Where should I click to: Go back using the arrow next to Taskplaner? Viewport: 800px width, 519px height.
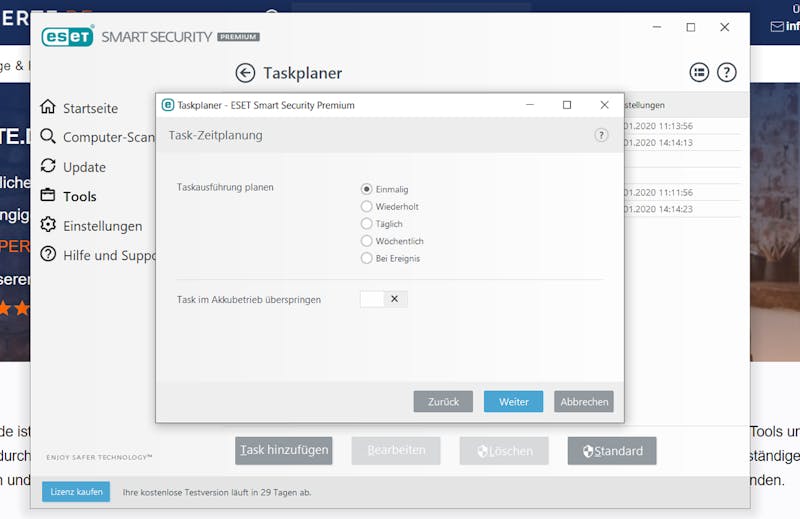(245, 73)
